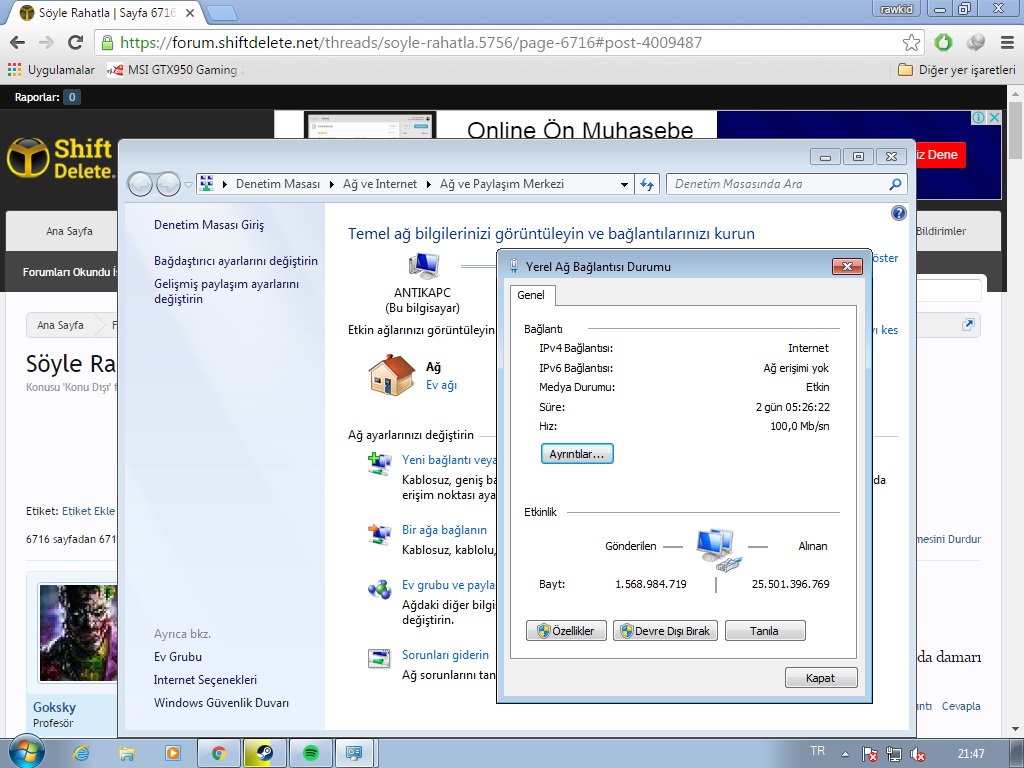Open Bağdaştırıcı ayarlarını değiştirin link
The width and height of the screenshot is (1024, 768).
click(x=236, y=261)
